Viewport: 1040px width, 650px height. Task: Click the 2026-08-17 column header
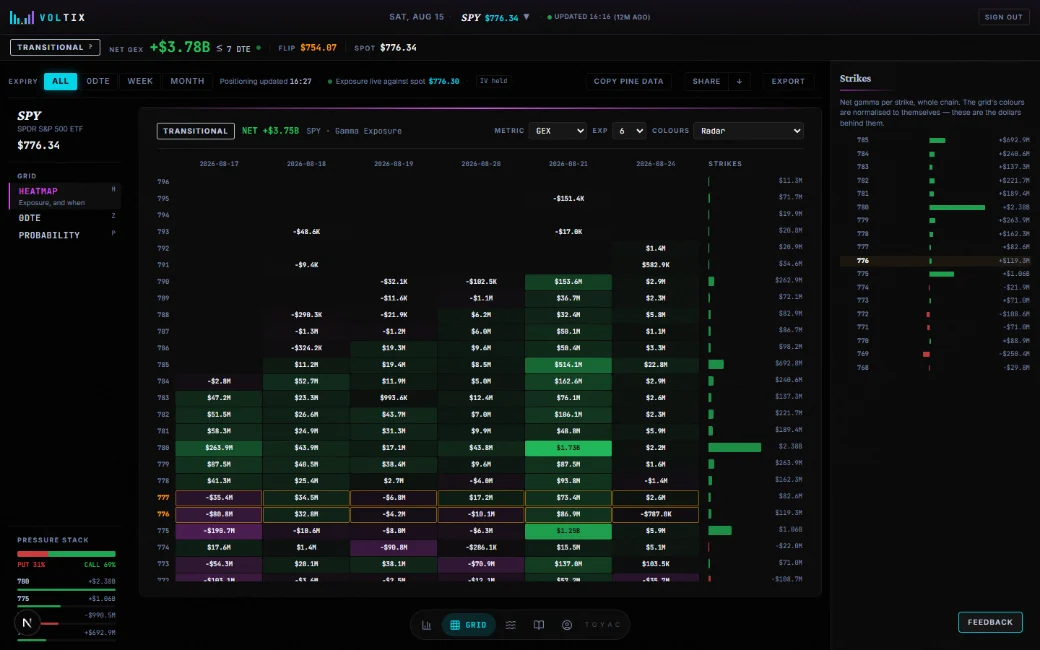click(219, 163)
